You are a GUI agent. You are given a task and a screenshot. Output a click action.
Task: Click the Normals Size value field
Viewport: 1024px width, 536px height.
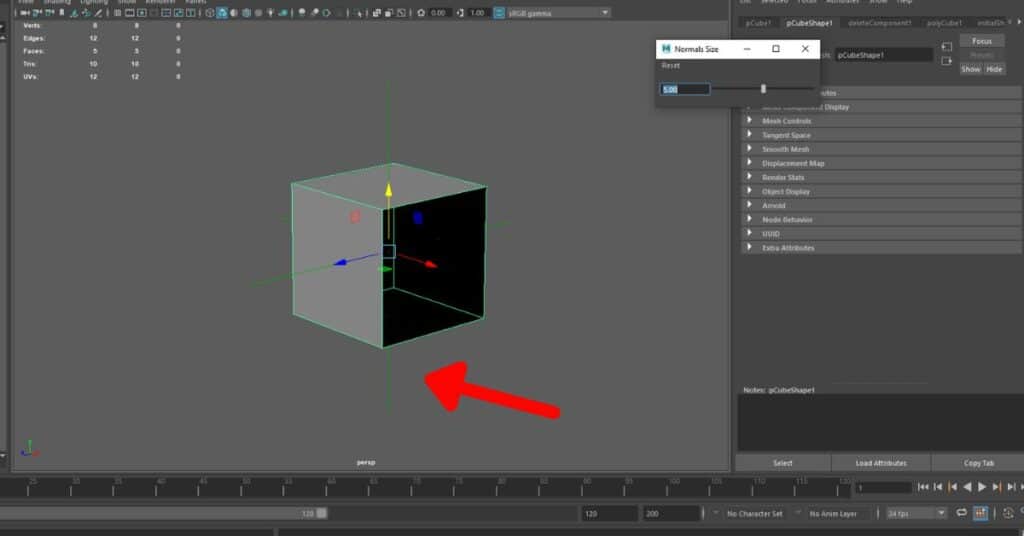(685, 89)
